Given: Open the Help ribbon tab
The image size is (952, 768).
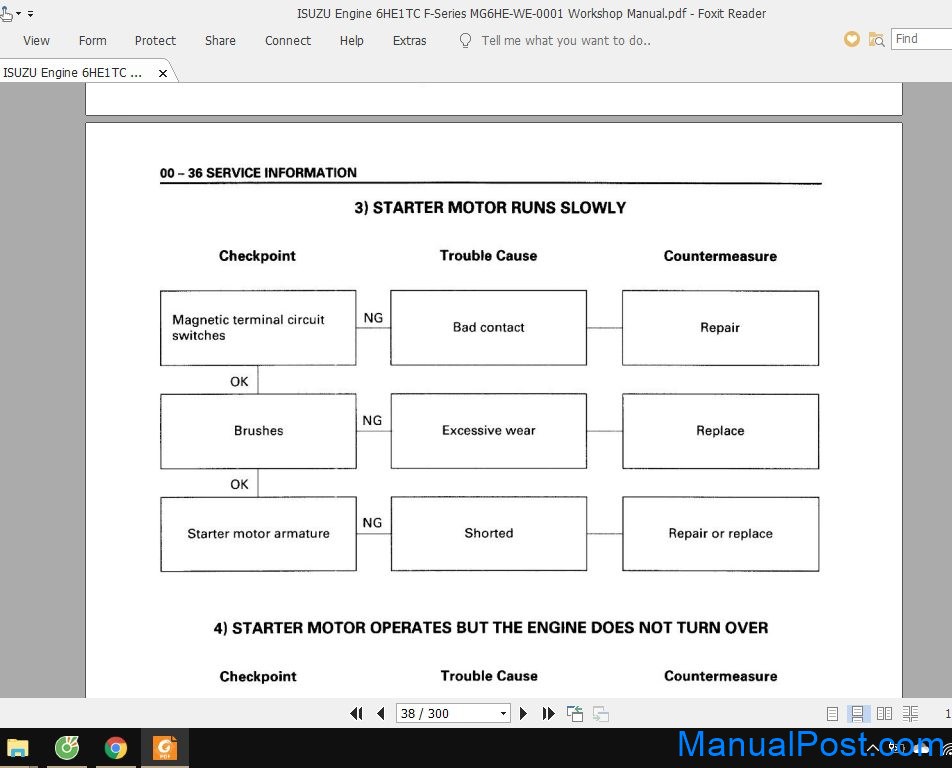Looking at the screenshot, I should [x=352, y=41].
